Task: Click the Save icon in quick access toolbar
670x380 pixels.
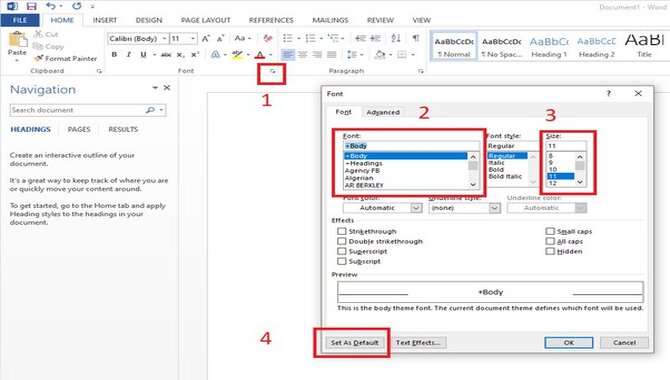Action: [31, 6]
